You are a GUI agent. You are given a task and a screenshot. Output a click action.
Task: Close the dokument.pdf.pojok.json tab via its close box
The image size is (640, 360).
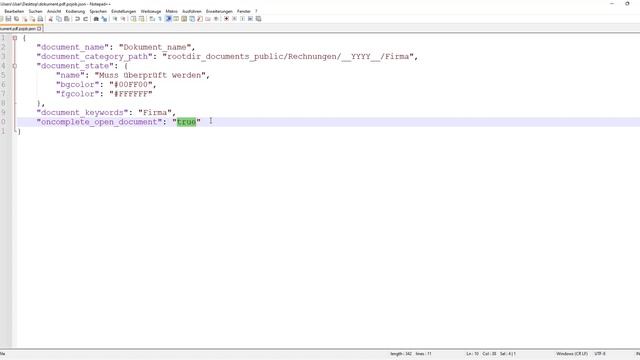pos(39,29)
